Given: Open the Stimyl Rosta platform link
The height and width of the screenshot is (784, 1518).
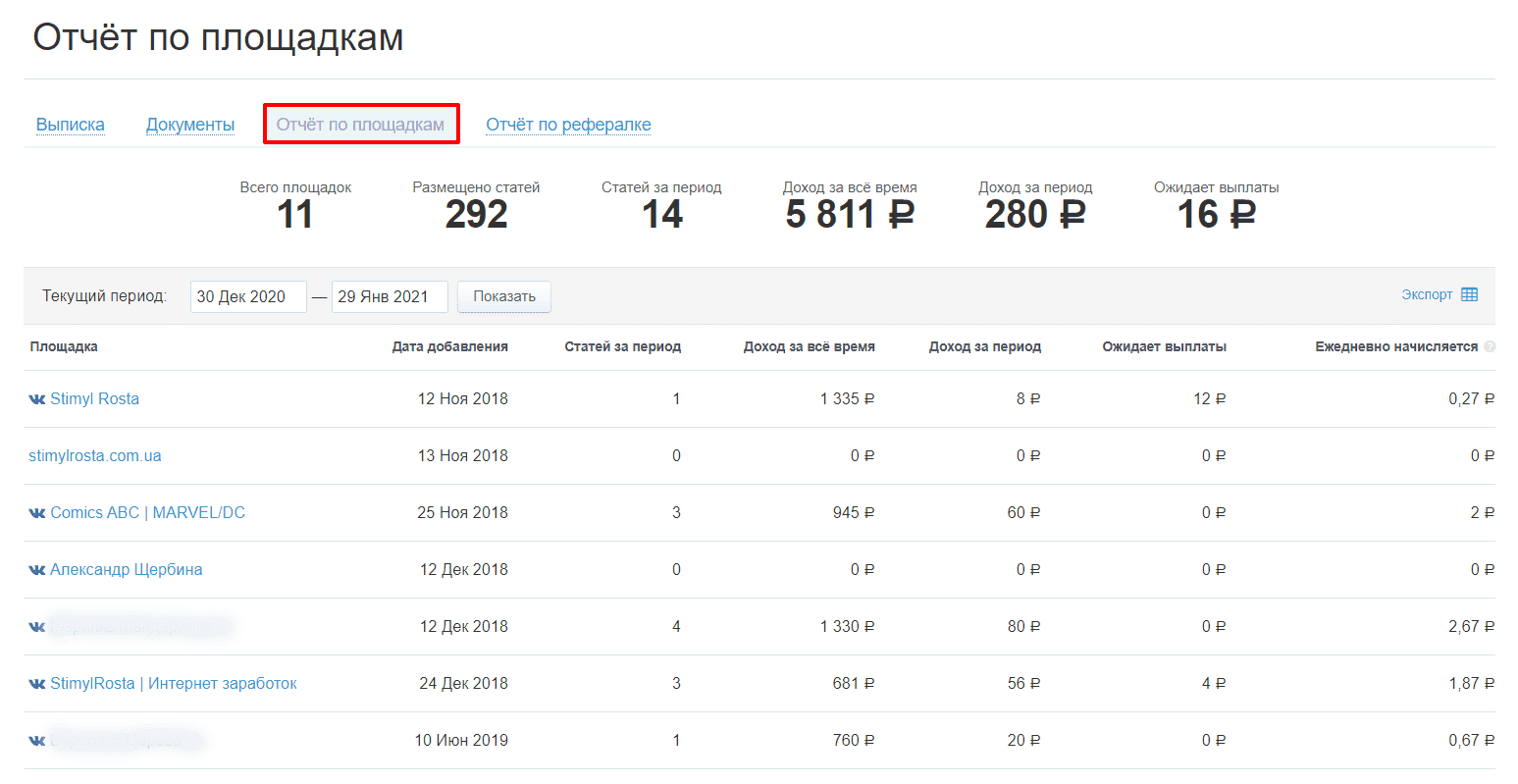Looking at the screenshot, I should pyautogui.click(x=94, y=399).
